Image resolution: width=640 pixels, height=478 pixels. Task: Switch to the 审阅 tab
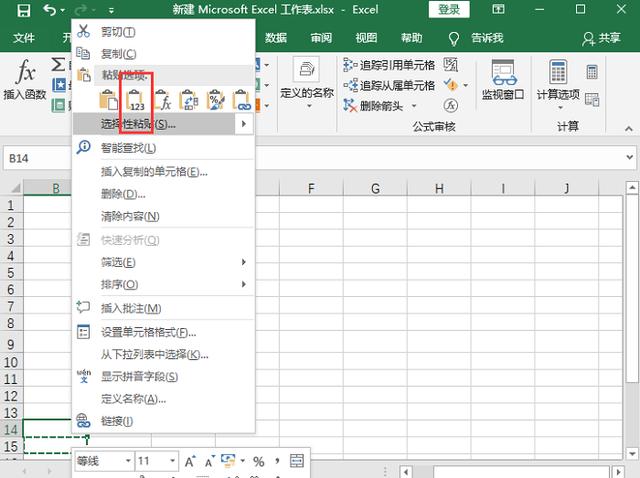[x=321, y=38]
